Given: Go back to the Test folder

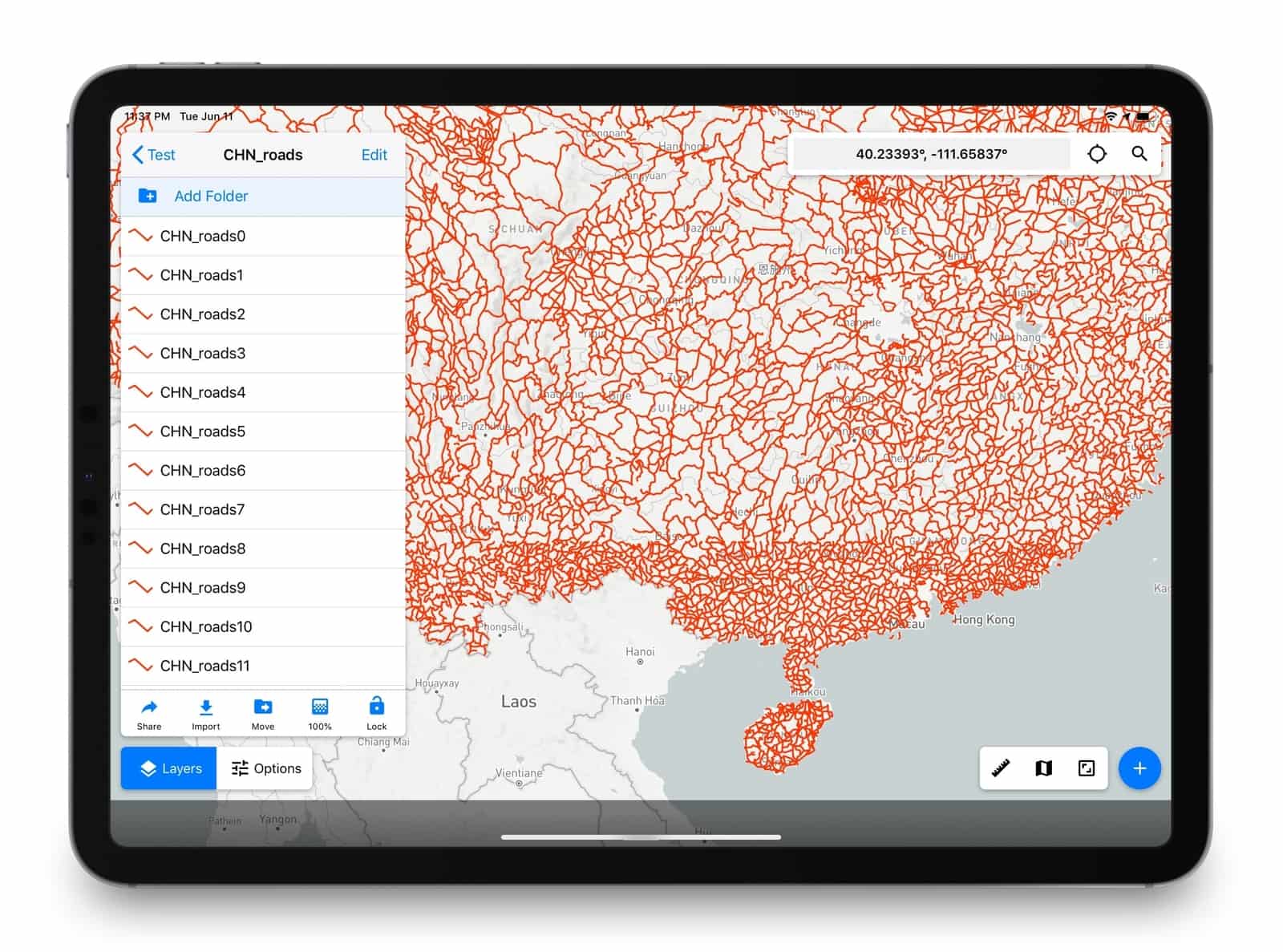Looking at the screenshot, I should click(154, 155).
